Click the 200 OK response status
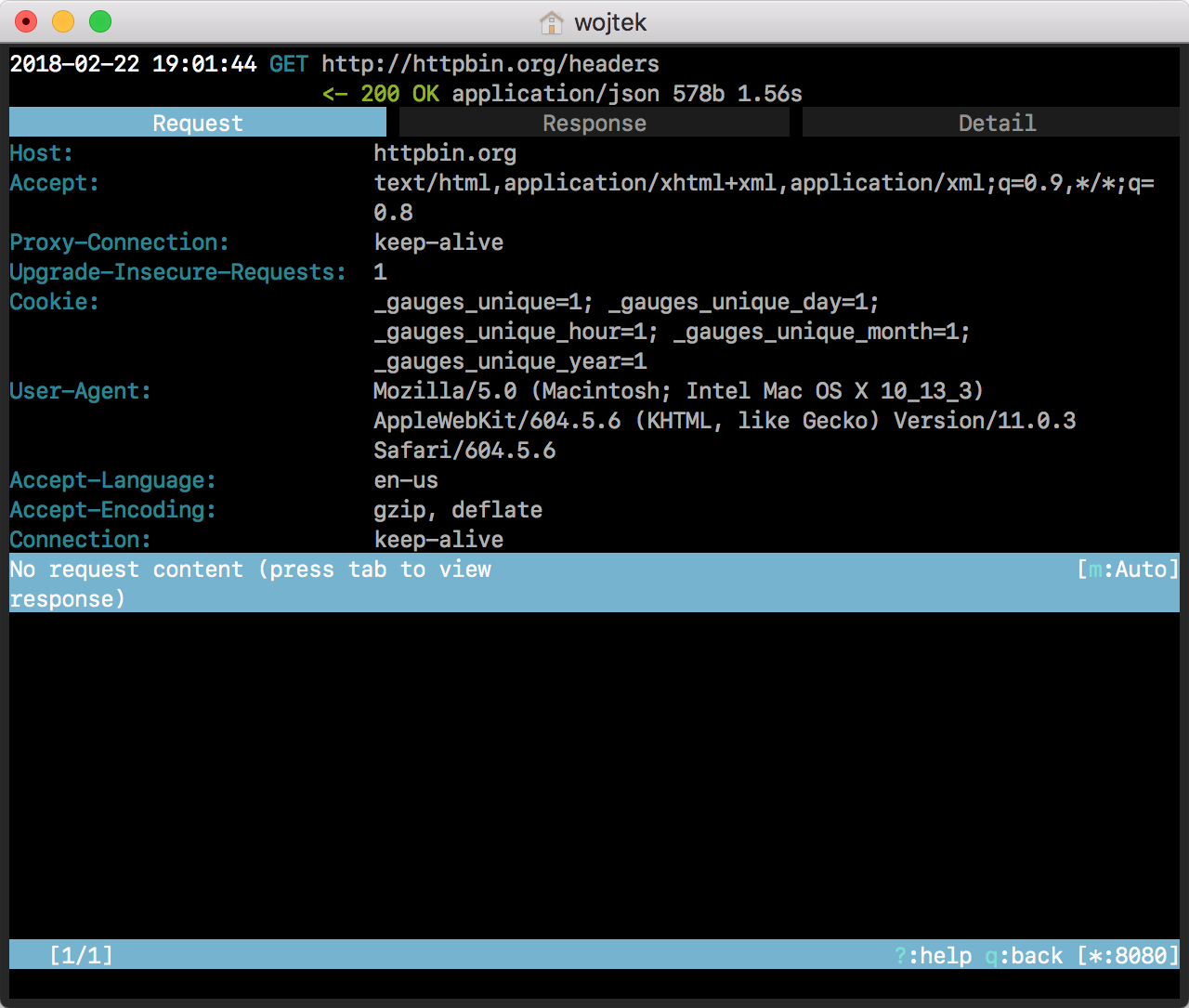 click(x=399, y=94)
